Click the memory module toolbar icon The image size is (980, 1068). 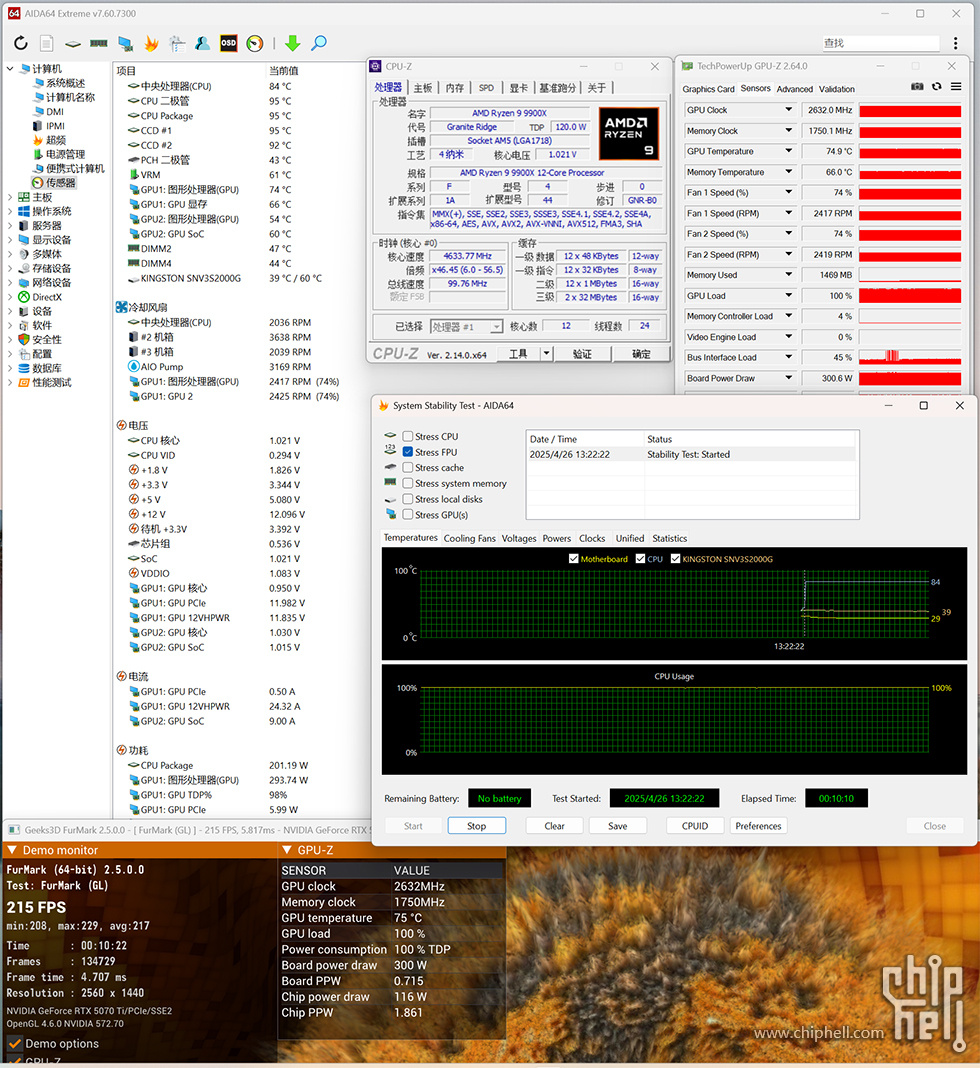pos(99,44)
